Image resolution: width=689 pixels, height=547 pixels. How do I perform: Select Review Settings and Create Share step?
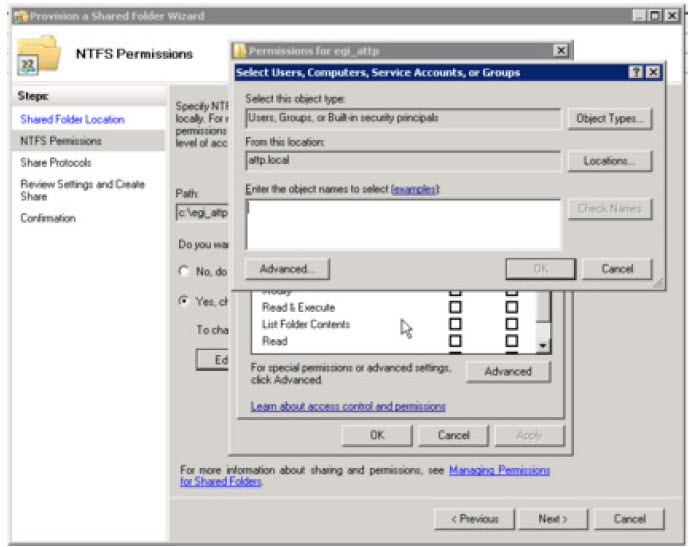(x=83, y=190)
